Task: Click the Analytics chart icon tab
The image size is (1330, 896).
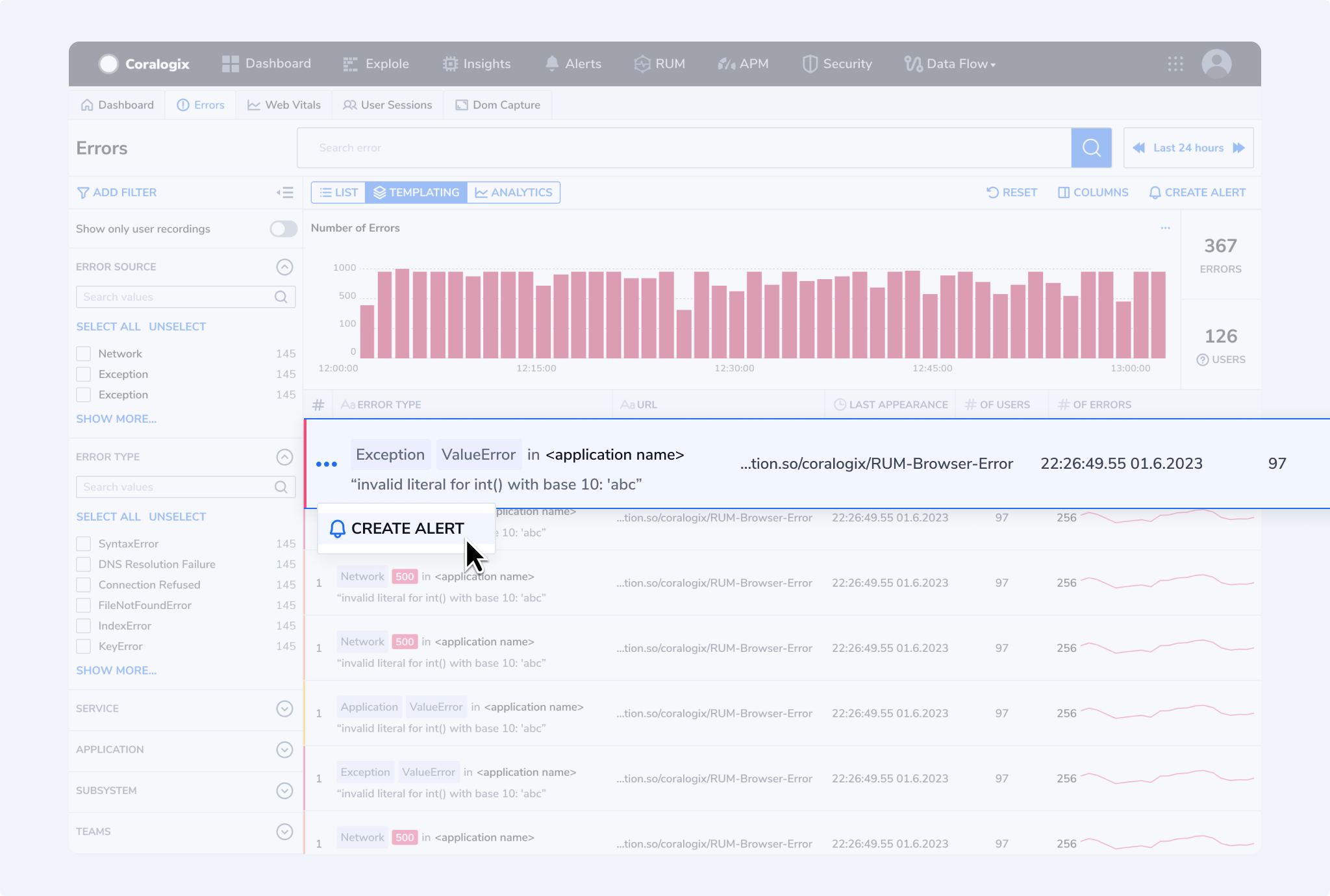Action: coord(513,192)
